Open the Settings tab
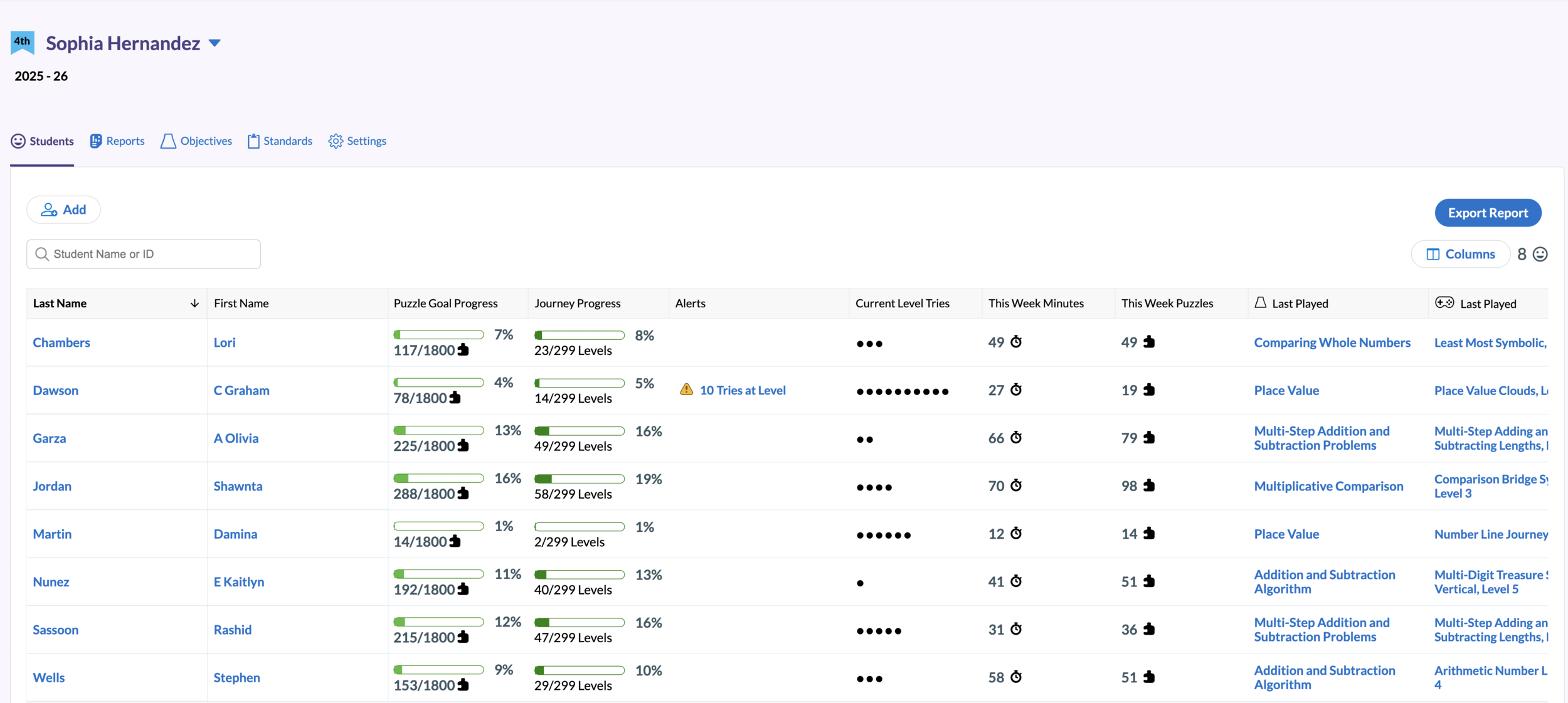Image resolution: width=1568 pixels, height=703 pixels. 358,141
